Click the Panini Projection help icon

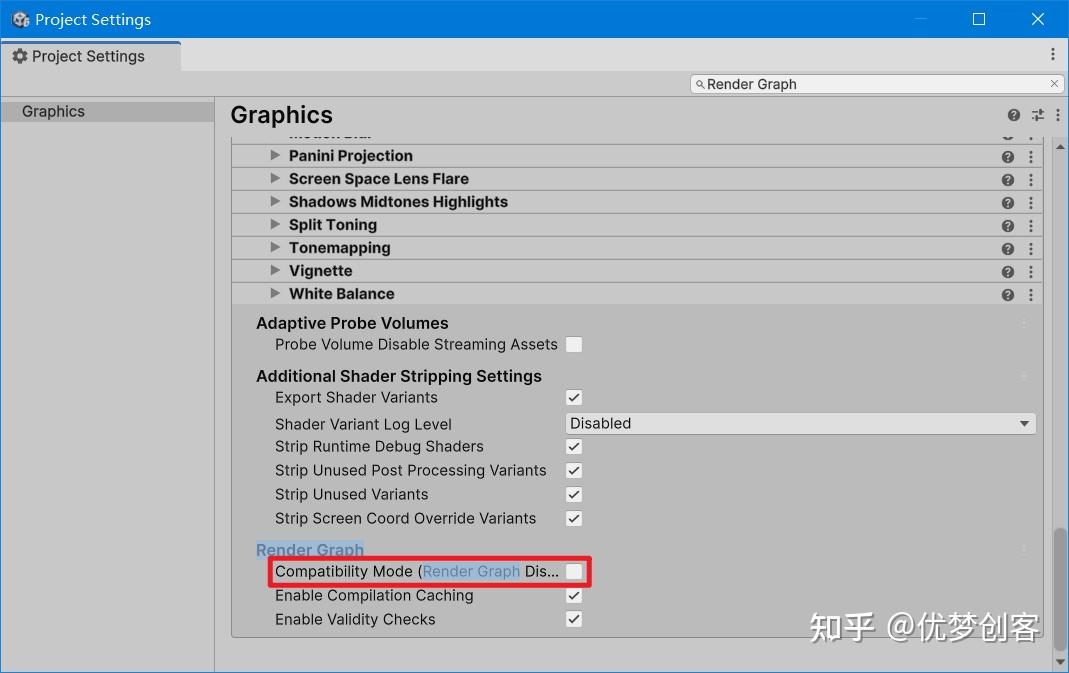pyautogui.click(x=1007, y=156)
